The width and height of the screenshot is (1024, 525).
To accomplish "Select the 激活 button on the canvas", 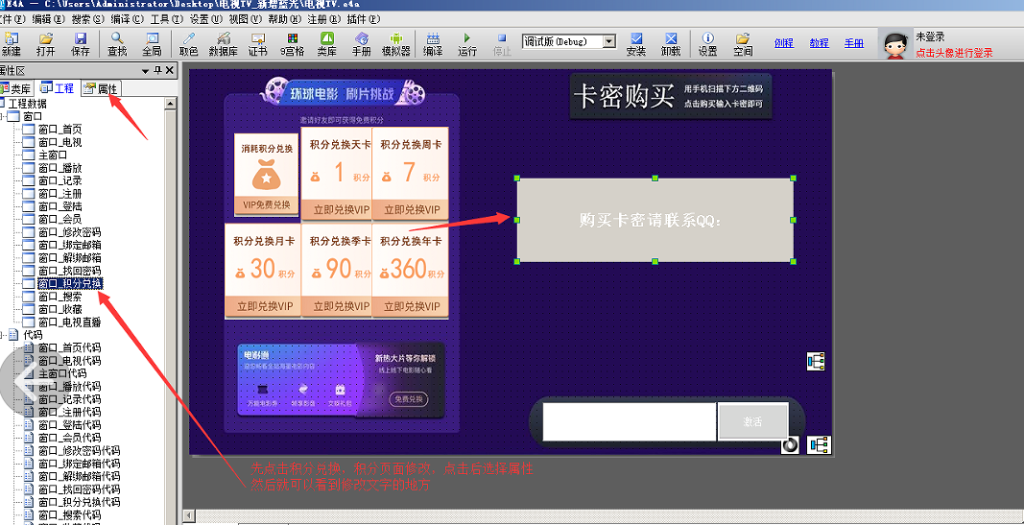I will tap(752, 421).
